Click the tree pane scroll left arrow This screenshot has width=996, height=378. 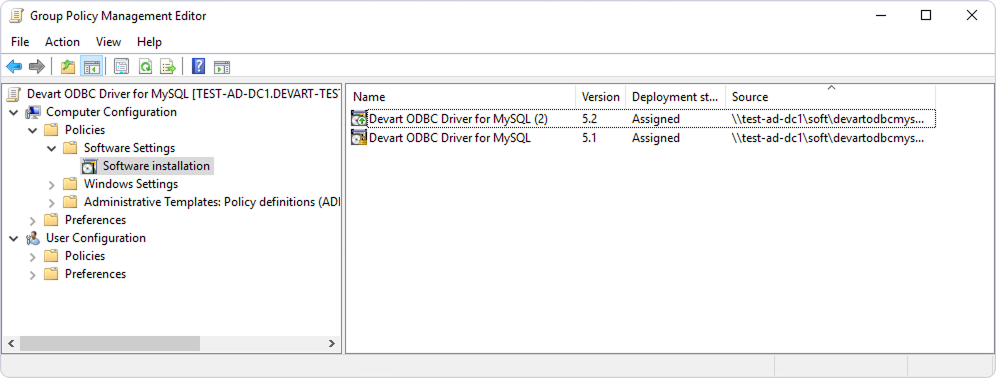pos(11,344)
